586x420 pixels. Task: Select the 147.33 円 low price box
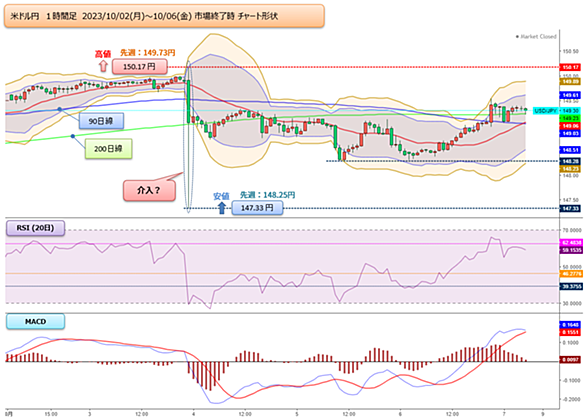[x=257, y=208]
